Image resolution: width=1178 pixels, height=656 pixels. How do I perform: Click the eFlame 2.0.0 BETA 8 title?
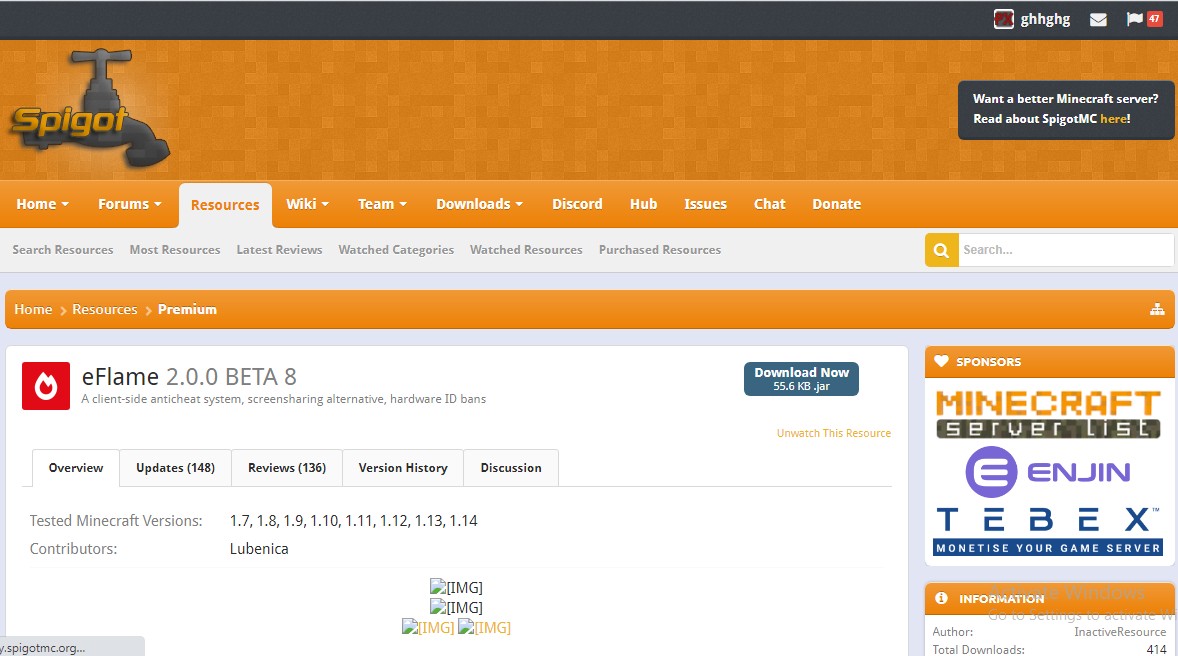189,376
